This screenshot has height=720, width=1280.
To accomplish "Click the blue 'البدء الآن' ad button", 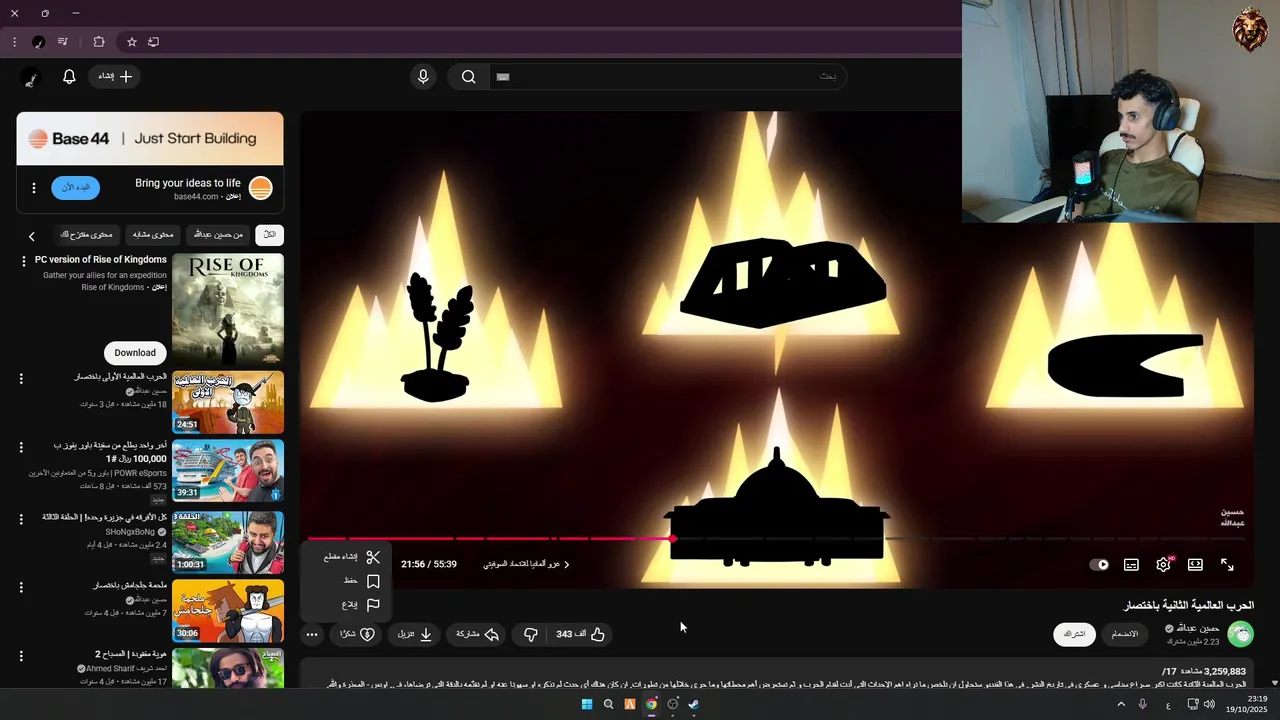I will point(75,188).
